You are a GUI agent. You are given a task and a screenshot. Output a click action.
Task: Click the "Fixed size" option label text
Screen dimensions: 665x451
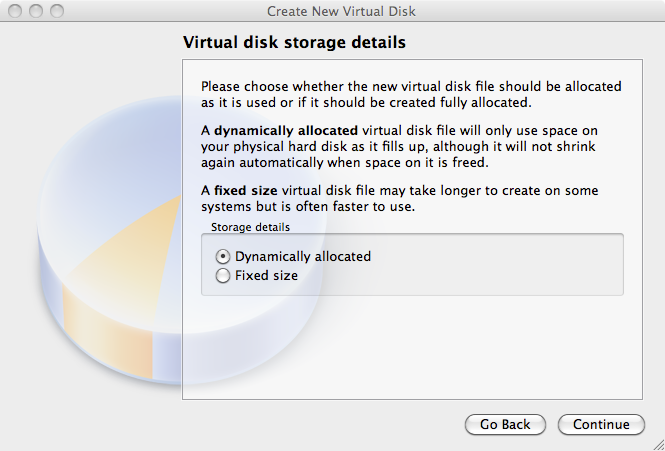coord(266,276)
